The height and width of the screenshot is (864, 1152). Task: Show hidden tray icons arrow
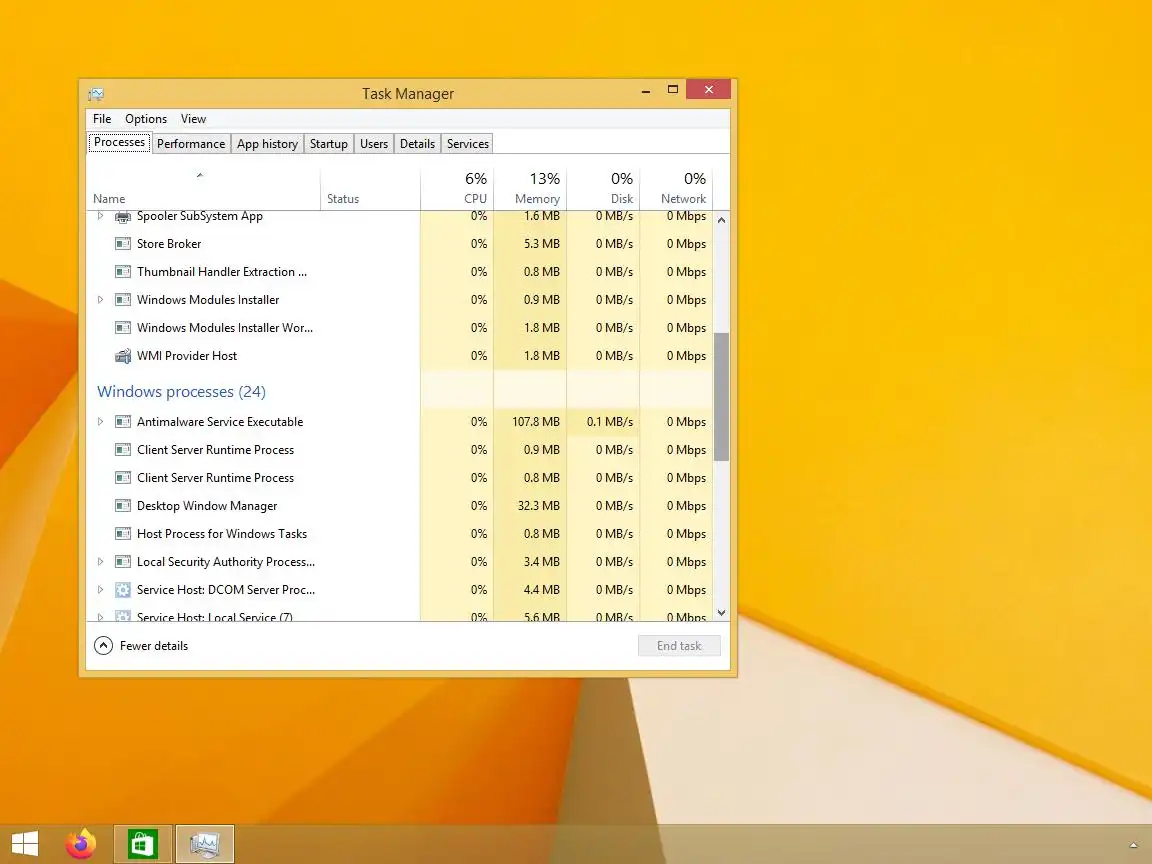click(1134, 846)
